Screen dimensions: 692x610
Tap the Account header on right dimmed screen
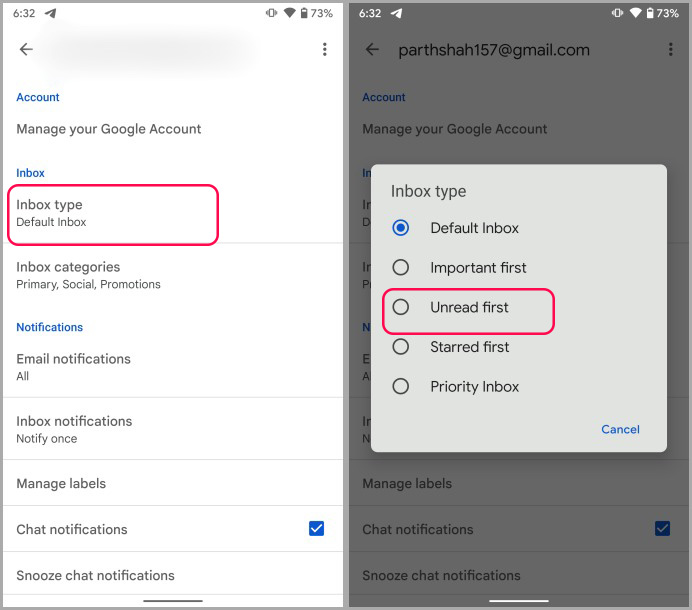click(x=384, y=97)
